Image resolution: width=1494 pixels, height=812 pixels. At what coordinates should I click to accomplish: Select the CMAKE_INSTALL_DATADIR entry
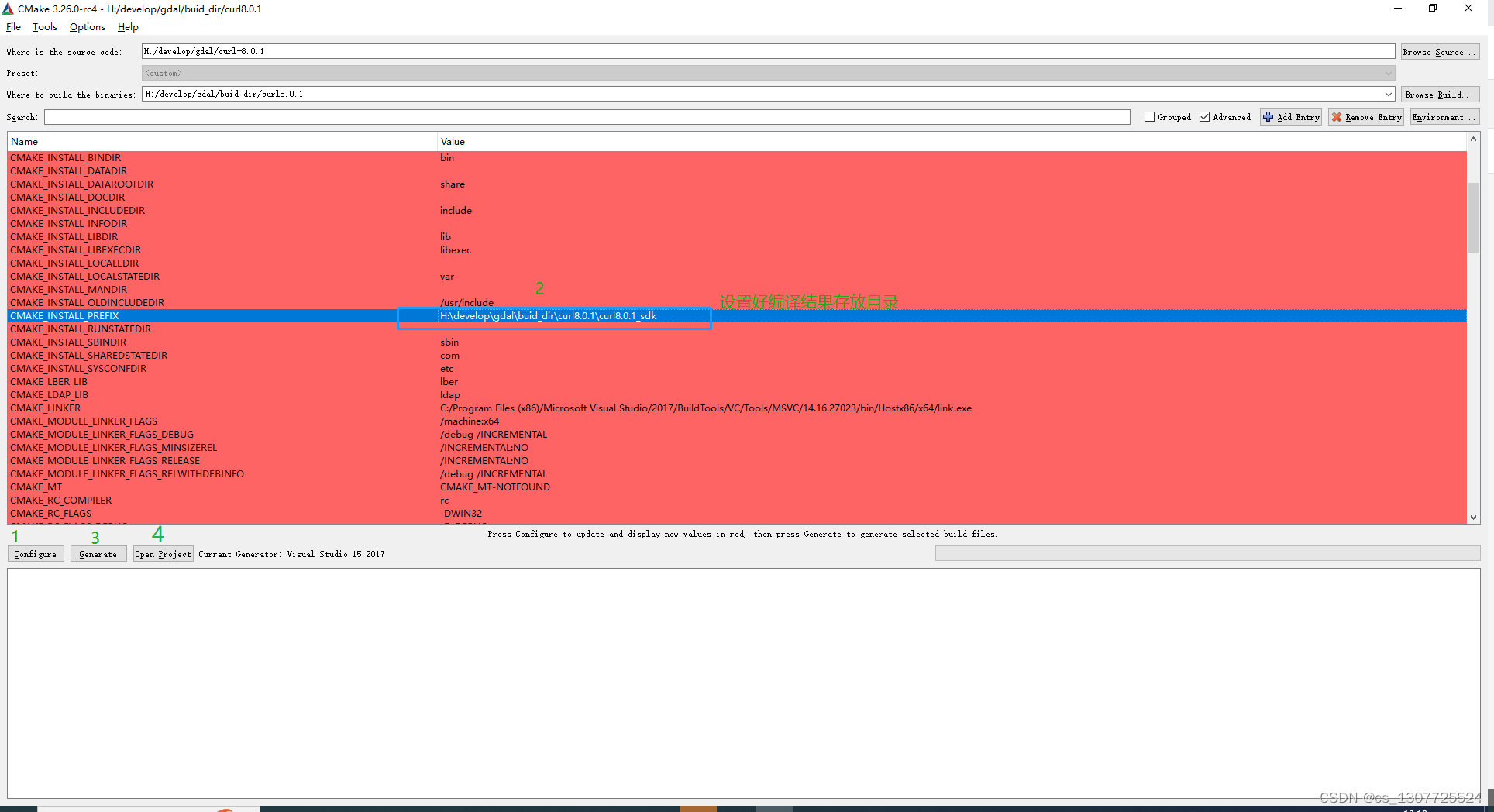(x=68, y=171)
